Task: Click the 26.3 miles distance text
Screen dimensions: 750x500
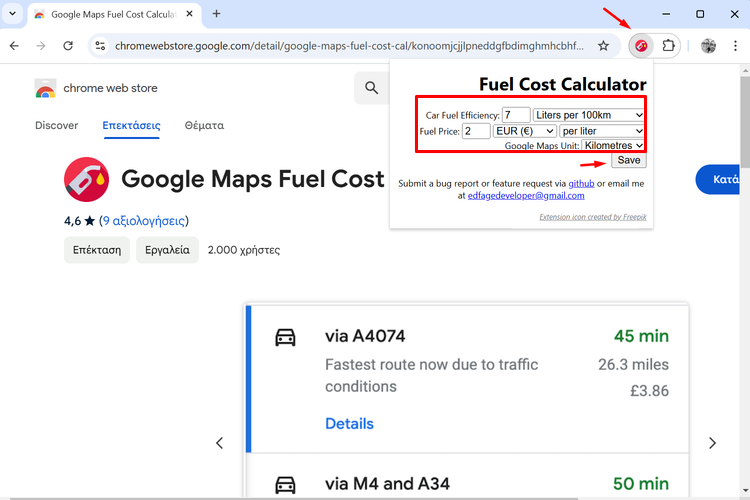Action: pos(633,365)
